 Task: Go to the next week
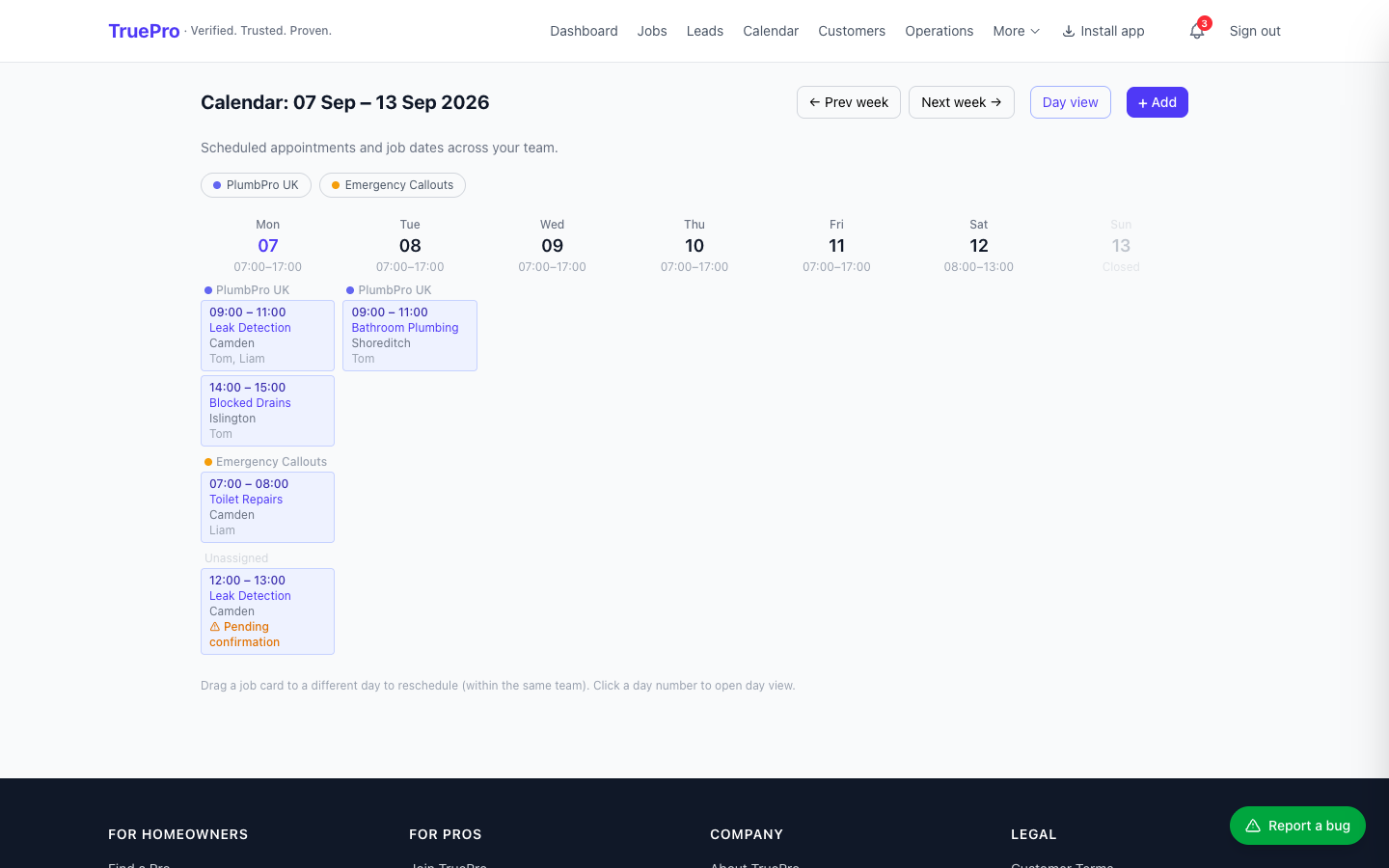(x=962, y=102)
